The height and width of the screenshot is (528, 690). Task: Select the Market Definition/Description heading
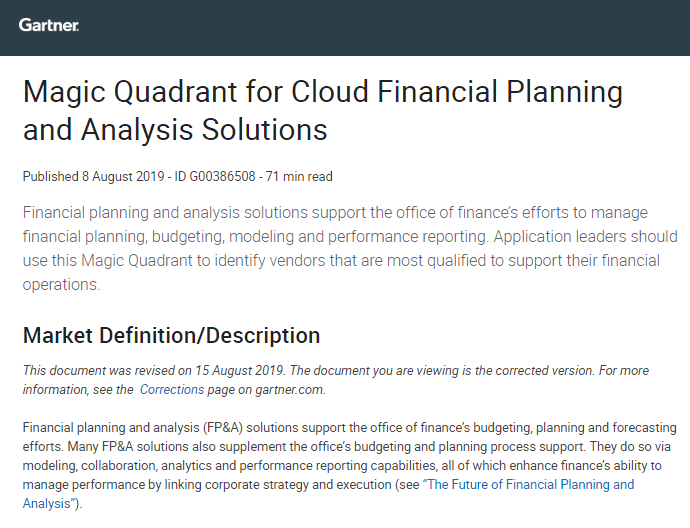click(x=171, y=335)
